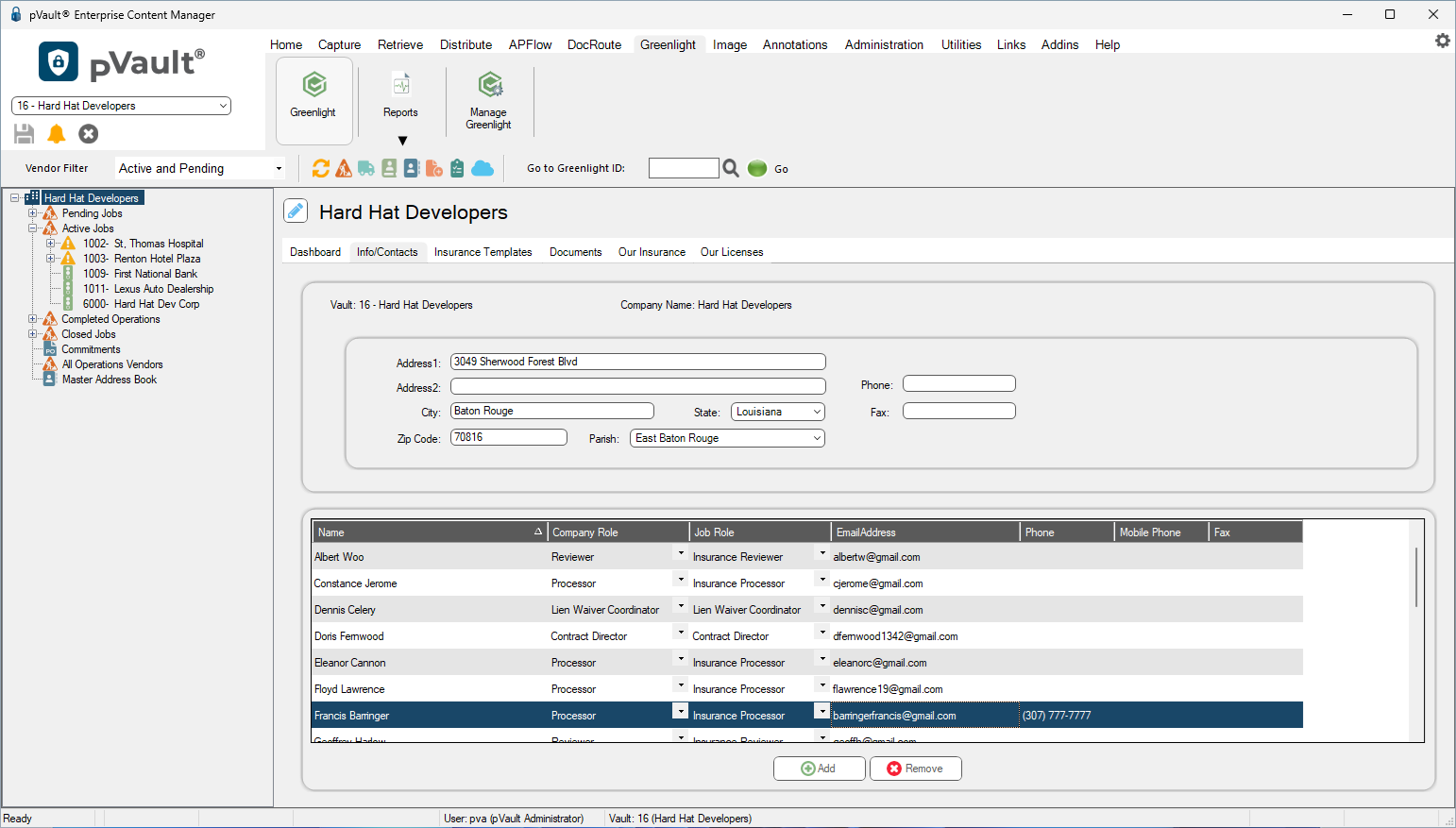Switch to the Dashboard tab
Image resolution: width=1456 pixels, height=828 pixels.
pos(315,252)
